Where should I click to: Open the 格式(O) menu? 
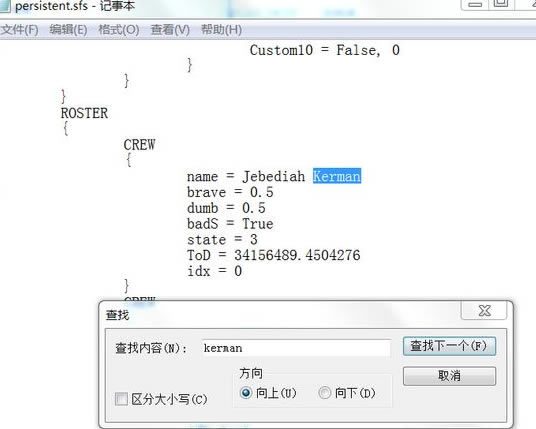[x=119, y=30]
